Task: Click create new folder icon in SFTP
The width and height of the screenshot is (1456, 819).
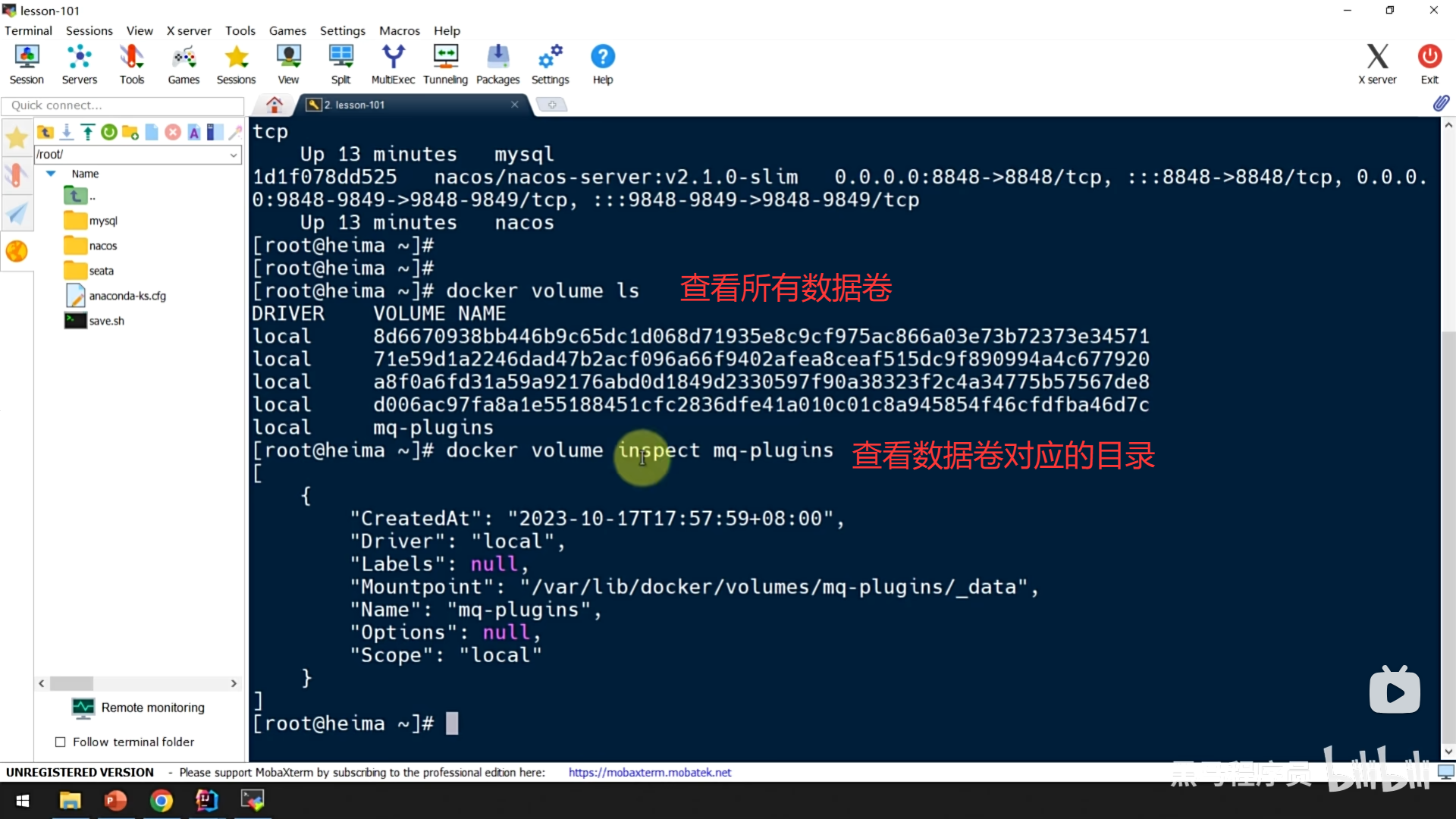Action: click(x=130, y=133)
